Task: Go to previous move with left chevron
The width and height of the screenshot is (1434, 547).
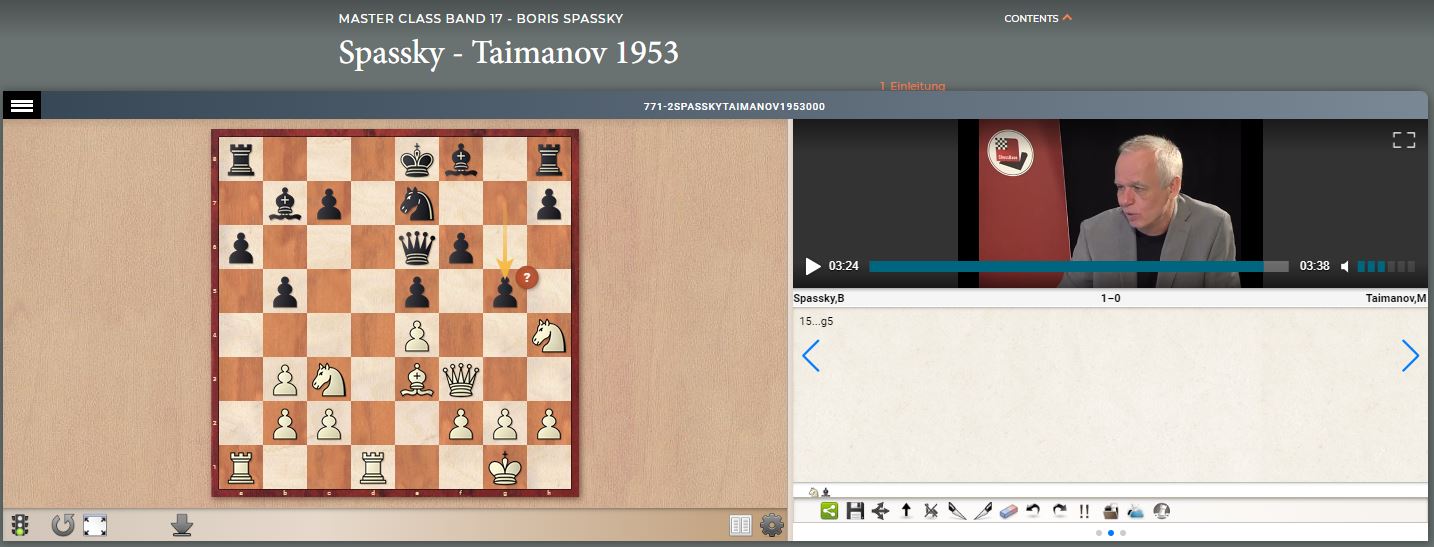Action: (811, 355)
